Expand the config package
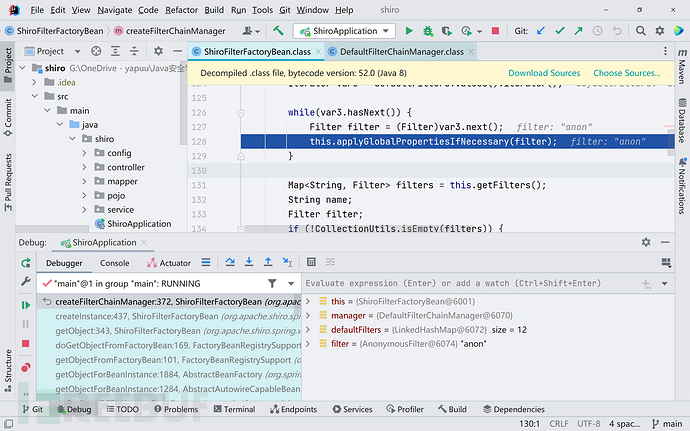 [84, 153]
